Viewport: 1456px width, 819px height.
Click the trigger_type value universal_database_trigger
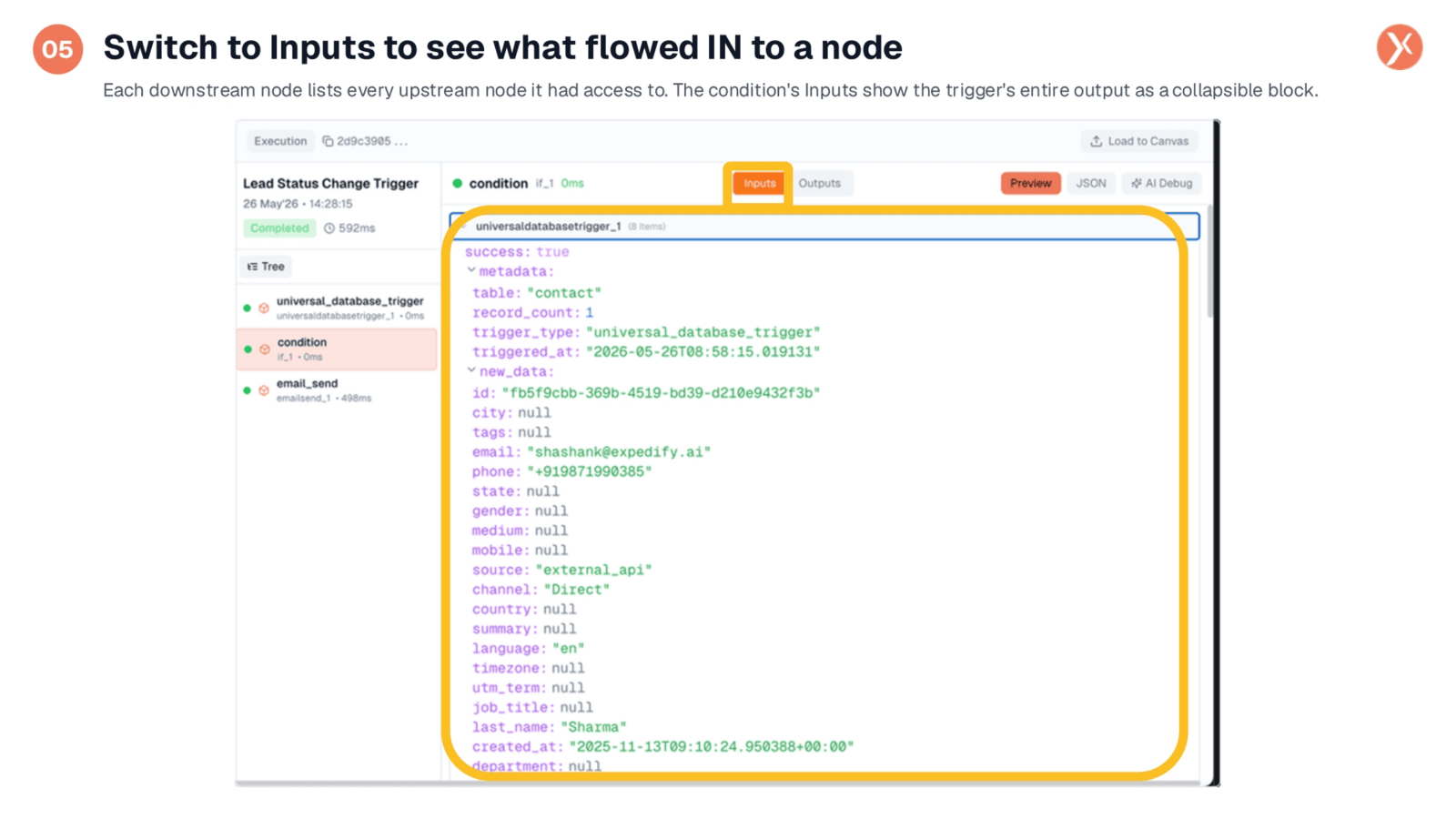[703, 332]
